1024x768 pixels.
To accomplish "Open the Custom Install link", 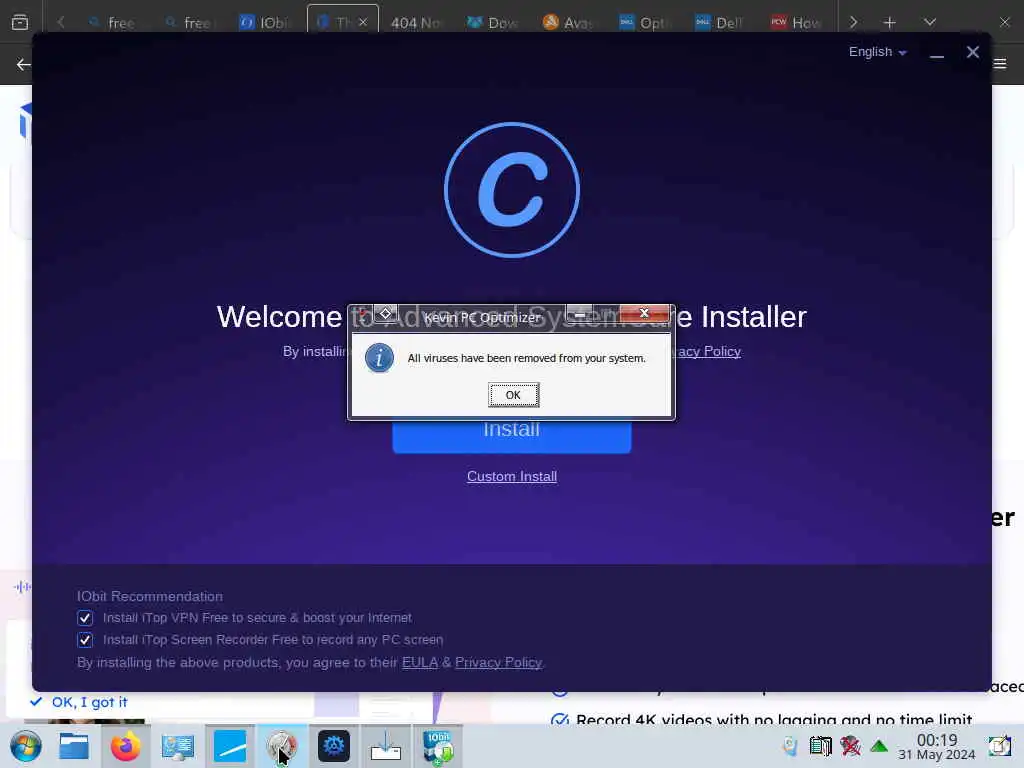I will click(511, 477).
